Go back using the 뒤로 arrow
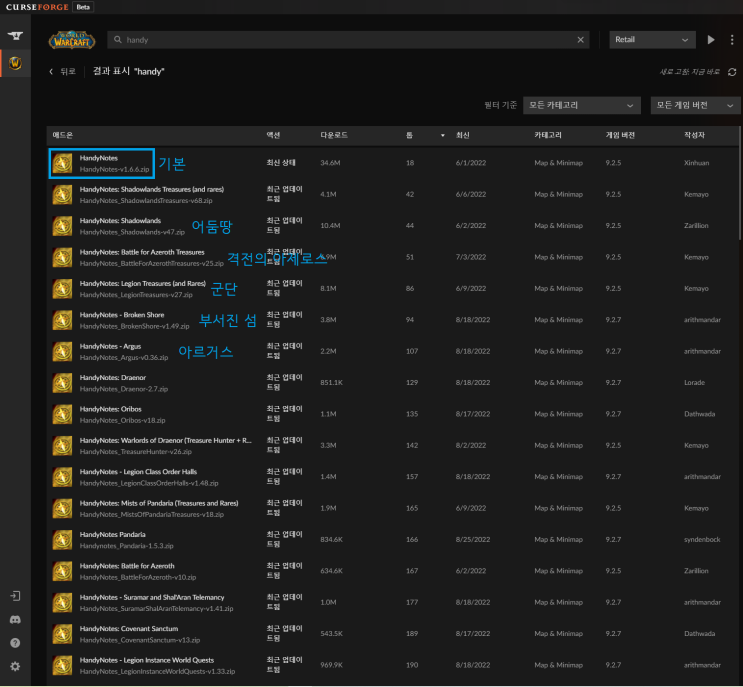 coord(63,72)
